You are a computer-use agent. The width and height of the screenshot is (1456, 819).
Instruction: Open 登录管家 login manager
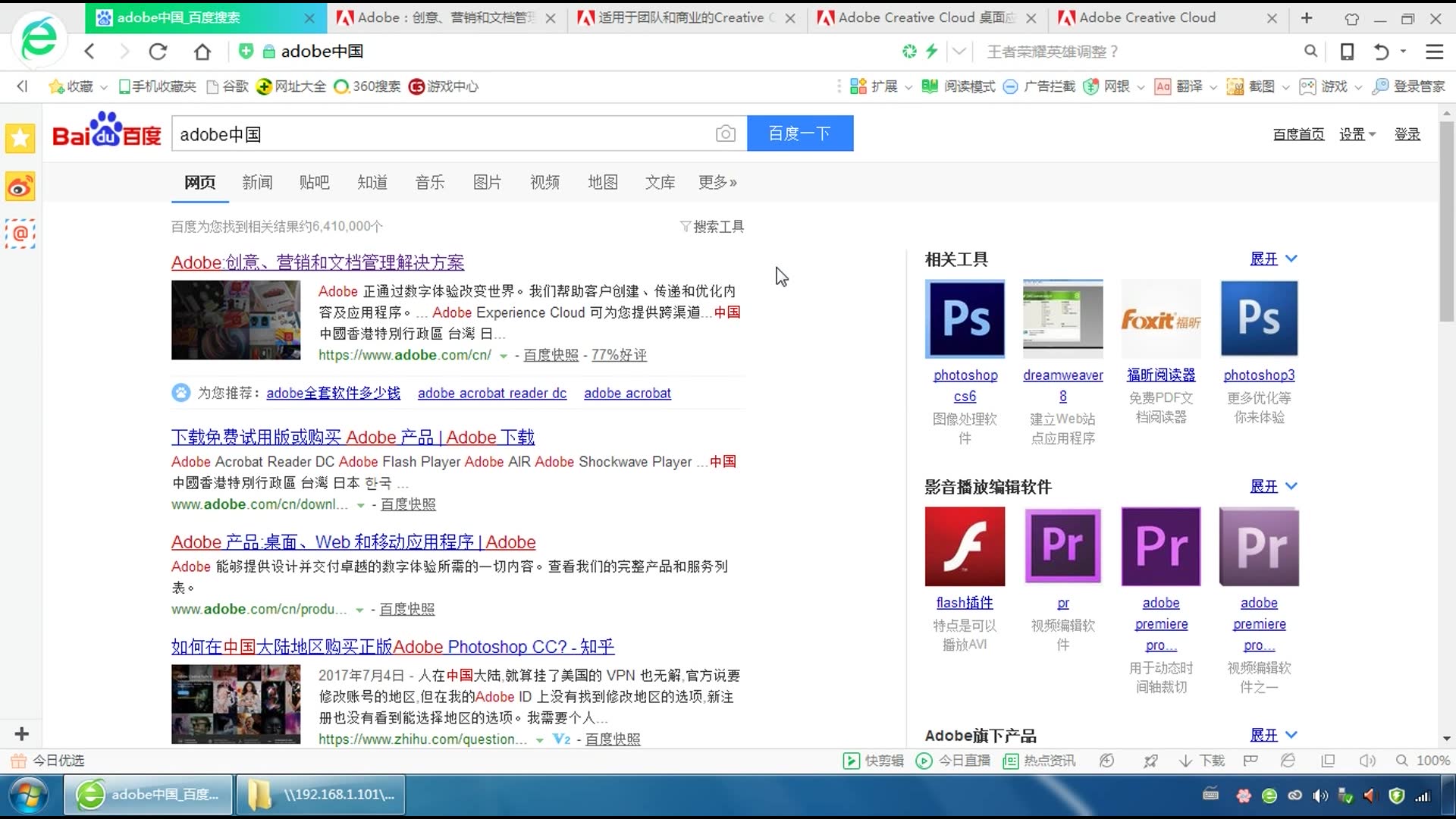[x=1410, y=86]
